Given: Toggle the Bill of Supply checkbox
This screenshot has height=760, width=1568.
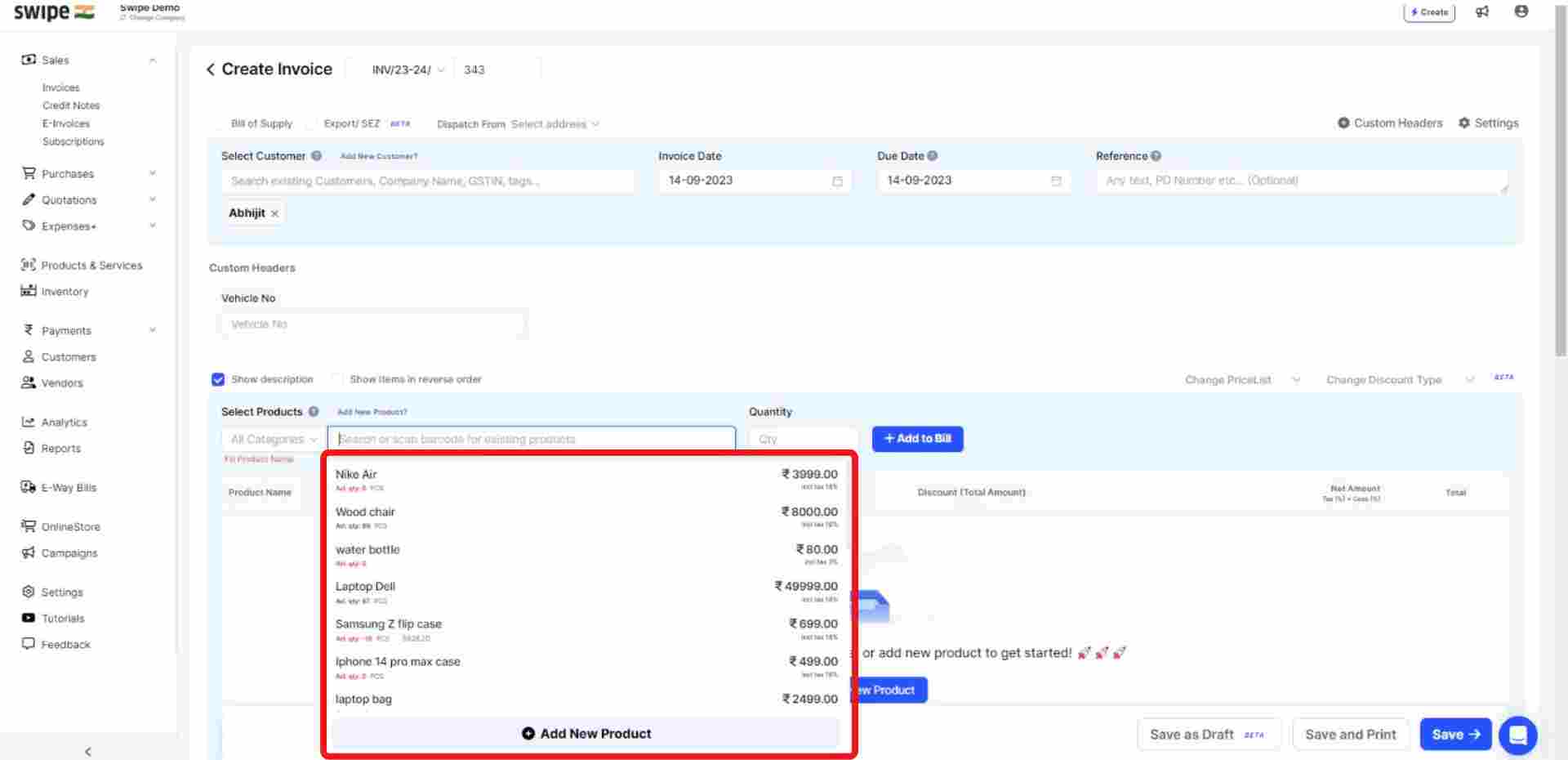Looking at the screenshot, I should tap(218, 123).
